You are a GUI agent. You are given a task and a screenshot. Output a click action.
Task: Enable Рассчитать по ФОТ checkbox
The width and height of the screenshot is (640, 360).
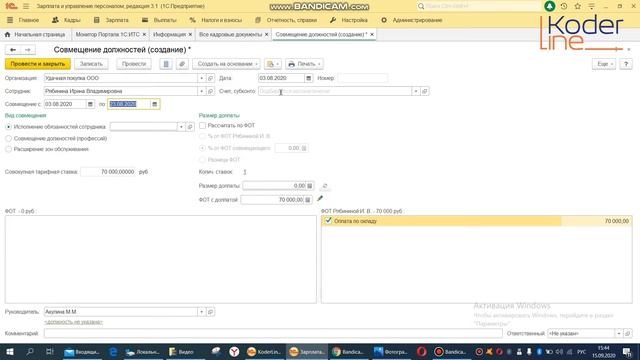tap(202, 125)
